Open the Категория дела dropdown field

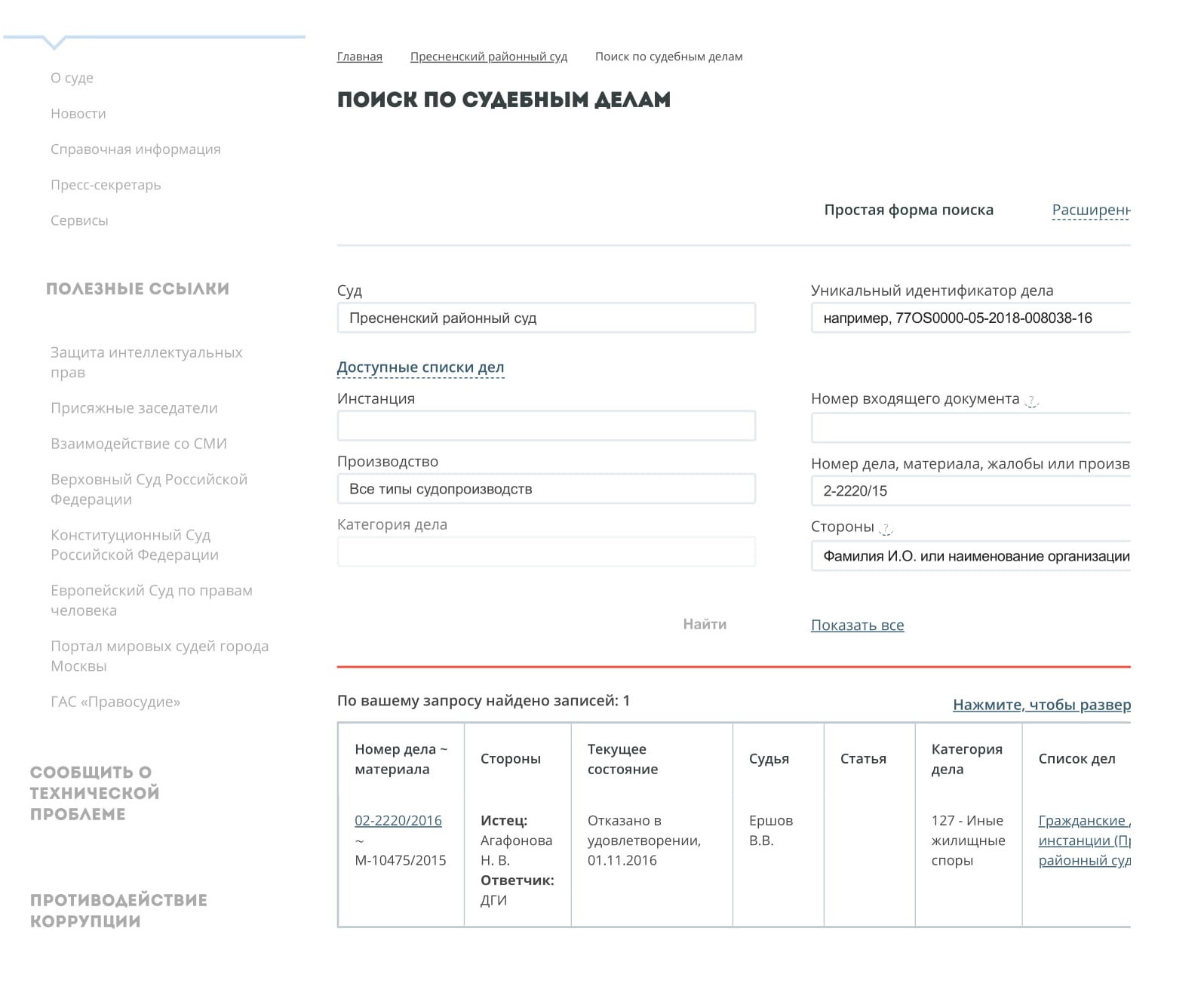(x=546, y=552)
